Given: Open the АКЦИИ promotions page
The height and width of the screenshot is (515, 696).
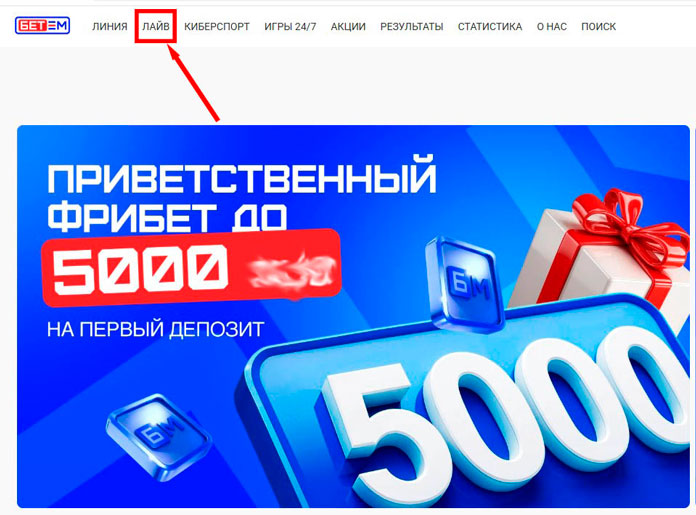Looking at the screenshot, I should point(348,27).
